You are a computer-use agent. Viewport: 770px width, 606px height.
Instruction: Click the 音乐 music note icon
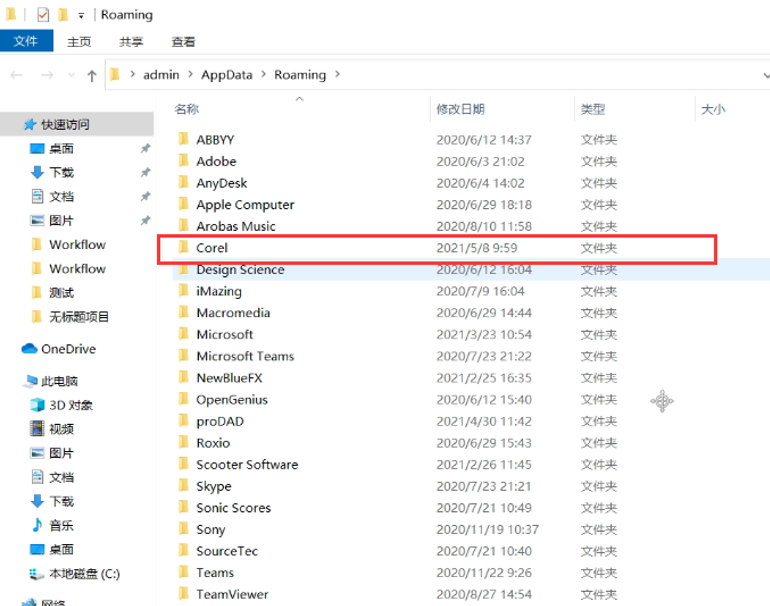pos(37,525)
